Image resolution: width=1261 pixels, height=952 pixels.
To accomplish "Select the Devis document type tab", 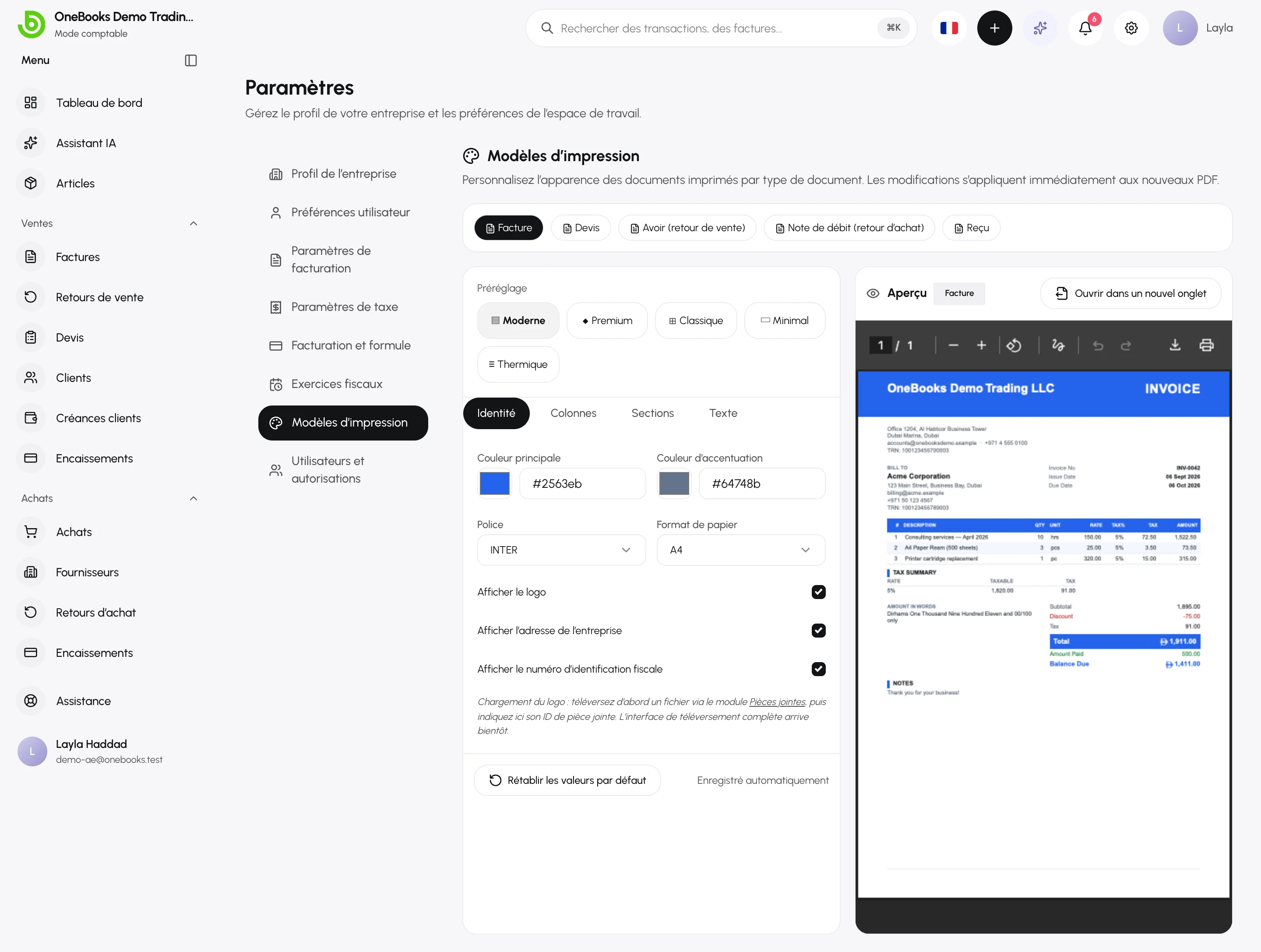I will (581, 228).
